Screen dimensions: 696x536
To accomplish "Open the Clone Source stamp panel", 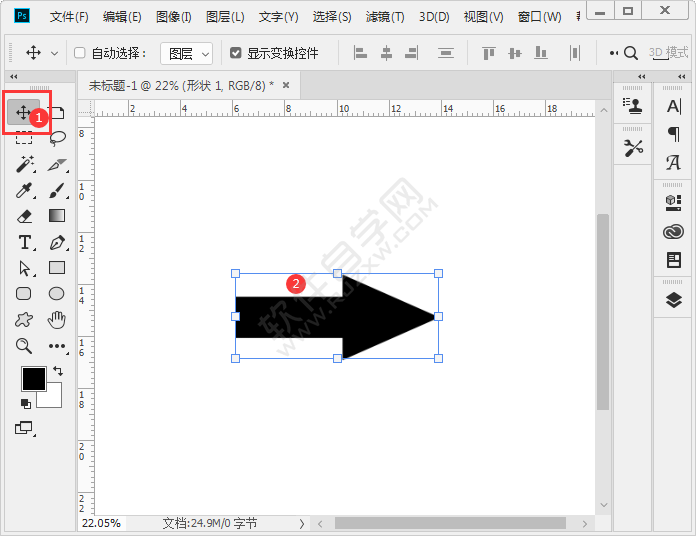I will pos(633,106).
